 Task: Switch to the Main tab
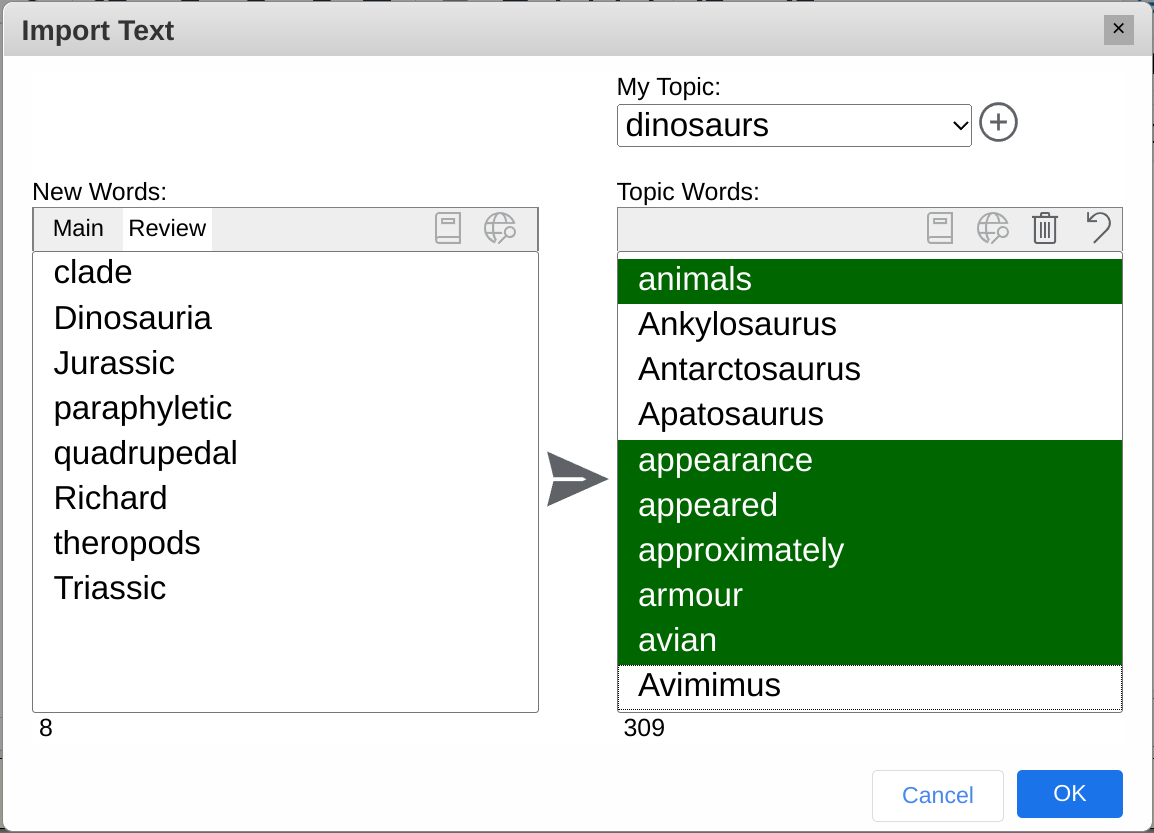(x=78, y=228)
